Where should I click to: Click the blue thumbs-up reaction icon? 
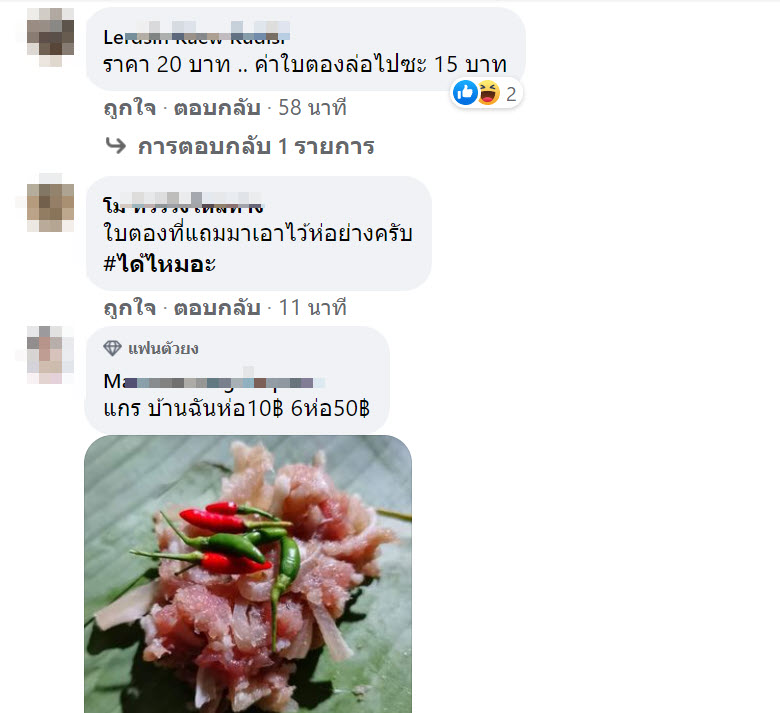click(x=466, y=93)
